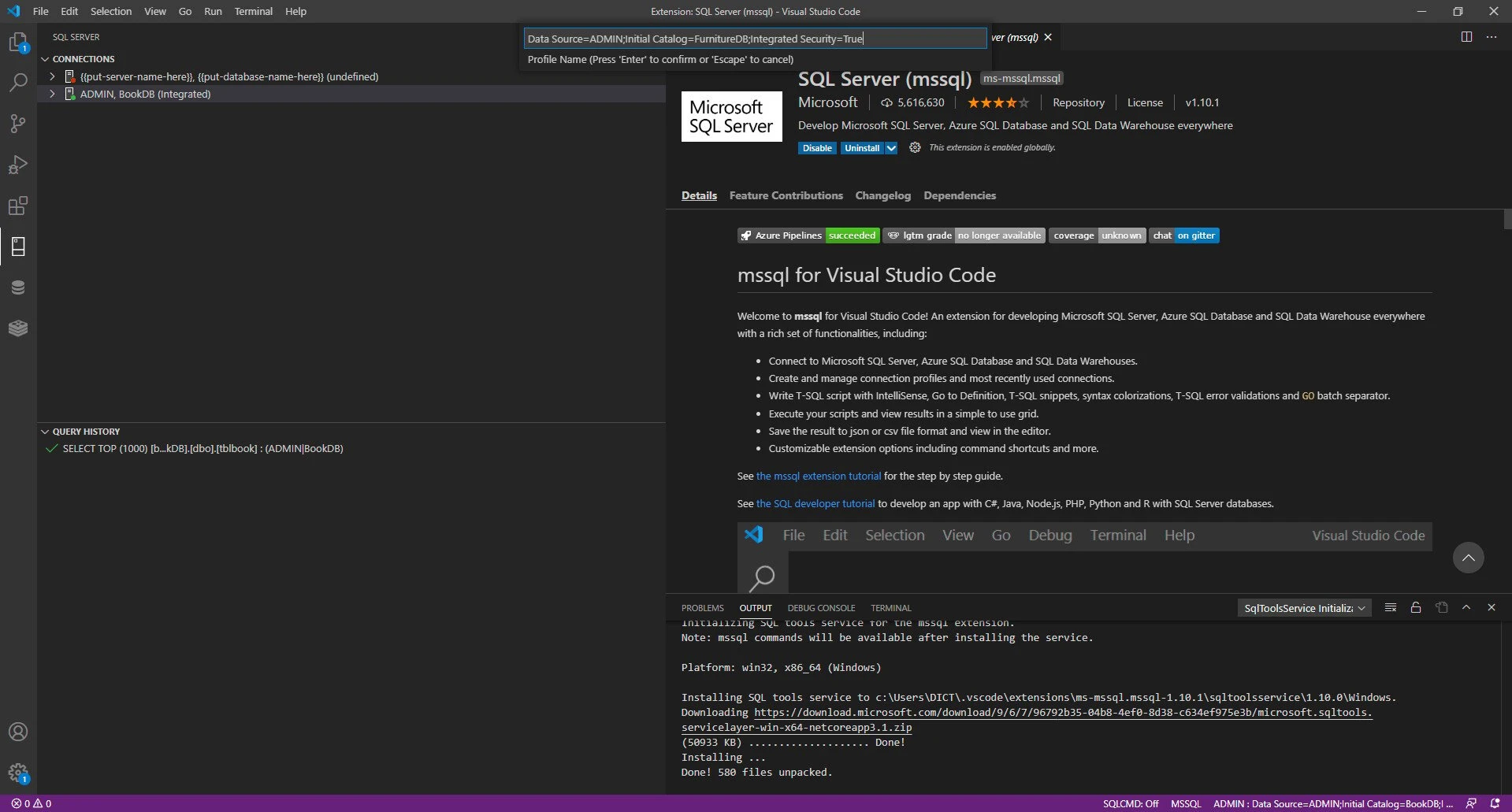
Task: Open the Uninstall dropdown arrow
Action: (x=891, y=148)
